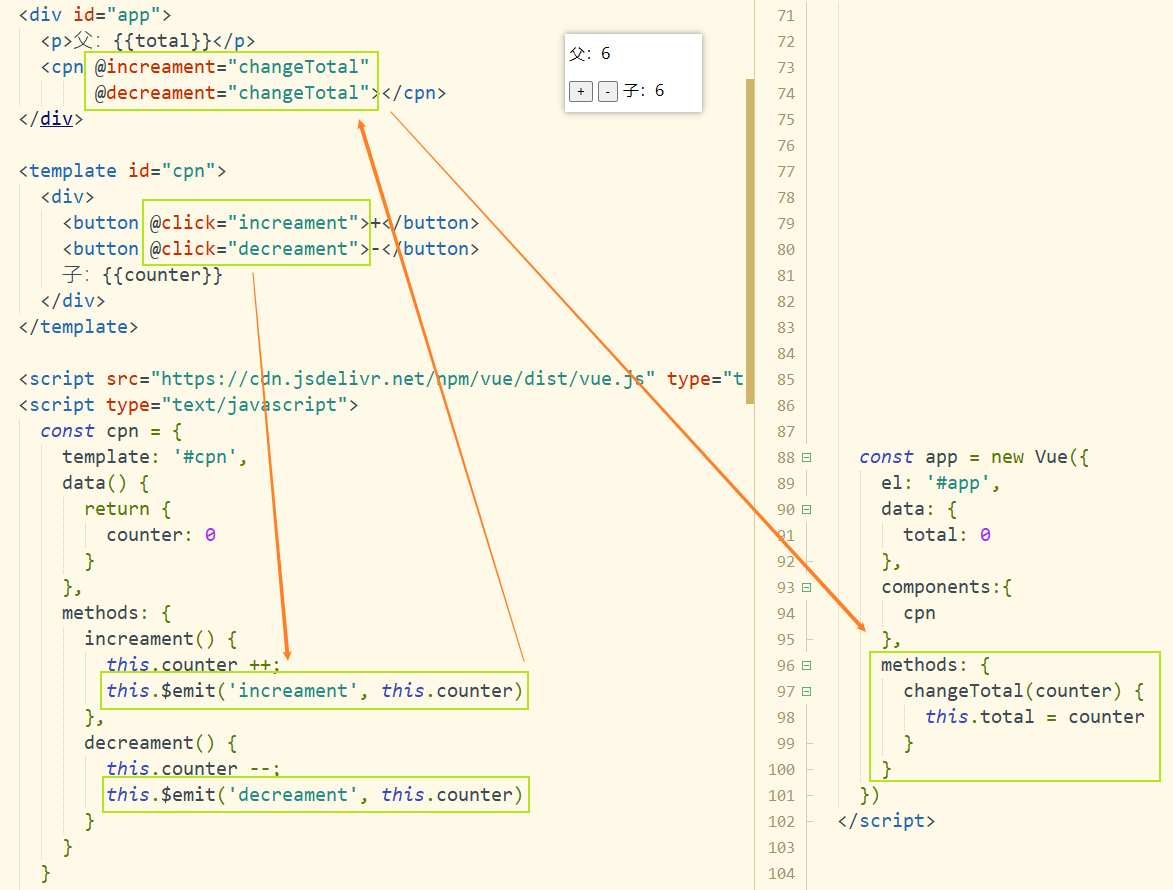Click line number 104 in gutter
The width and height of the screenshot is (1173, 890).
click(x=781, y=874)
